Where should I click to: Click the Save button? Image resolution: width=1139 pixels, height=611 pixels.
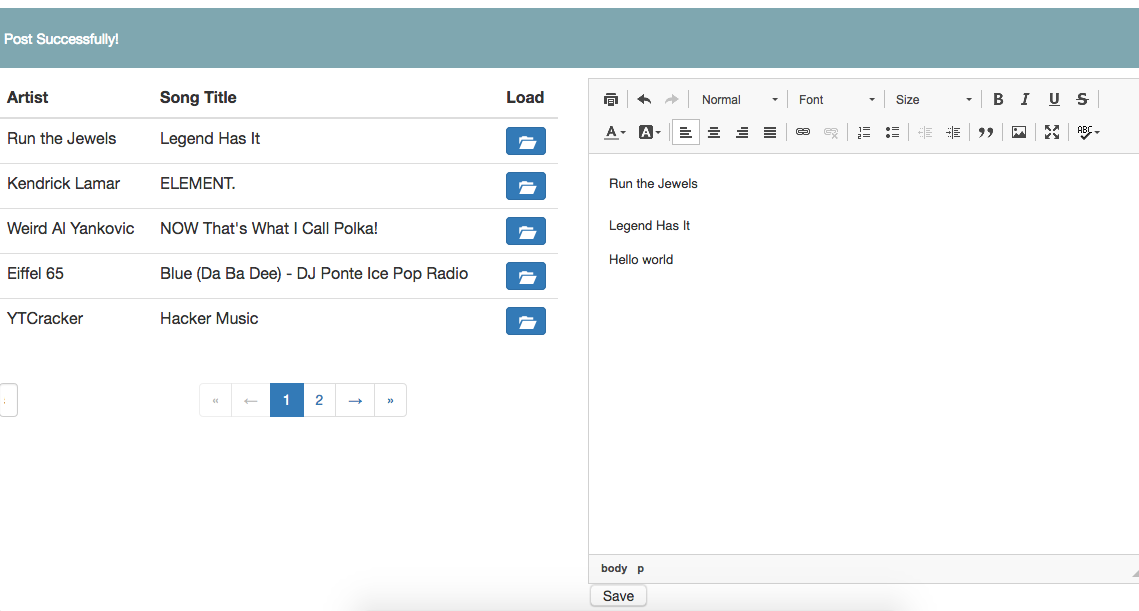(x=618, y=596)
